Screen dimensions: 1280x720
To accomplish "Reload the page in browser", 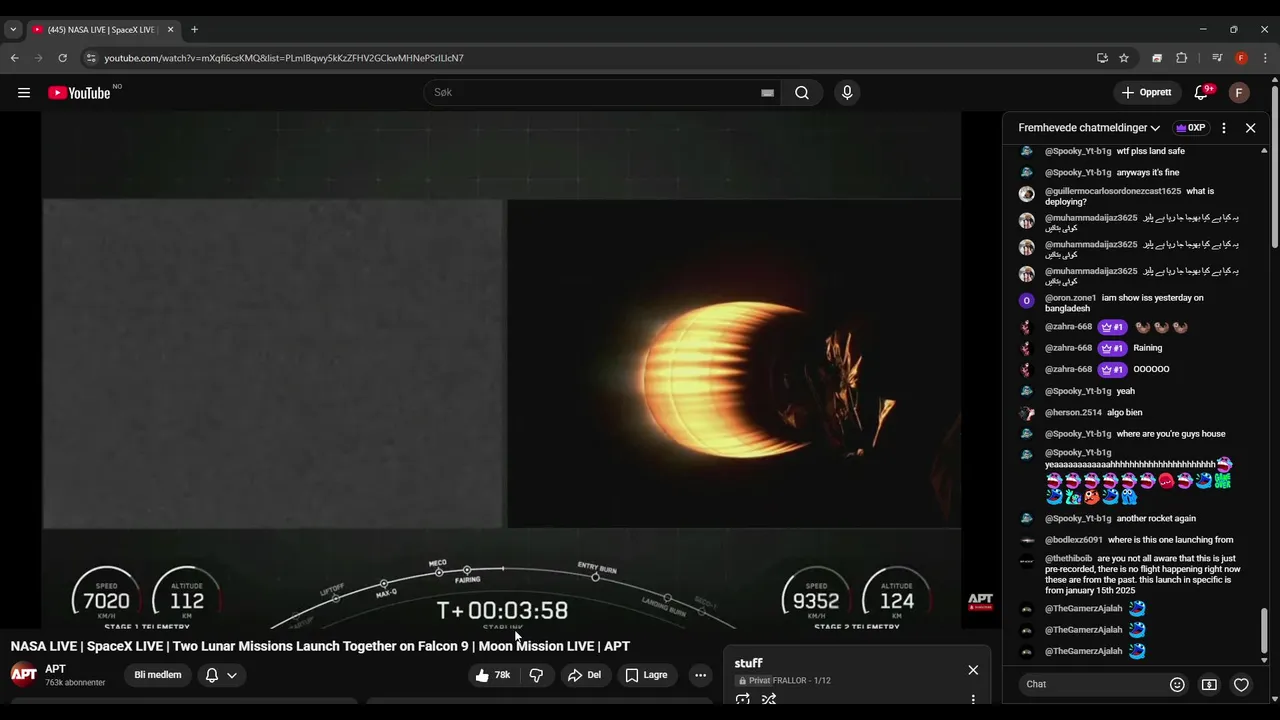I will [x=62, y=58].
